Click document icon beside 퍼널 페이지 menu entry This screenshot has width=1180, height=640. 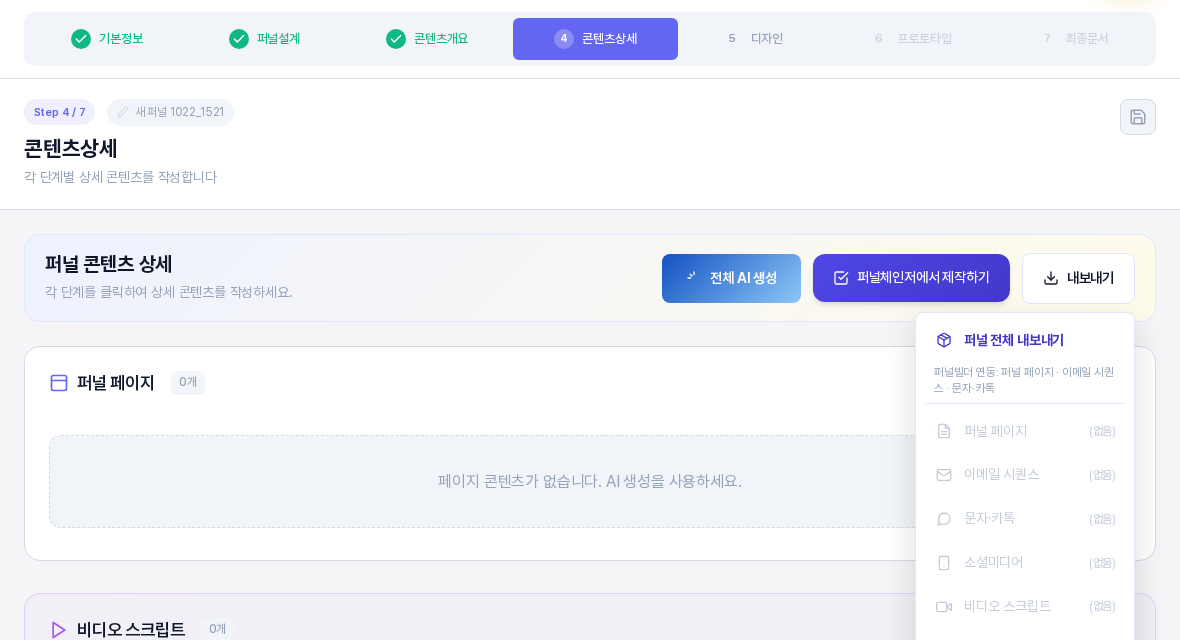click(944, 431)
